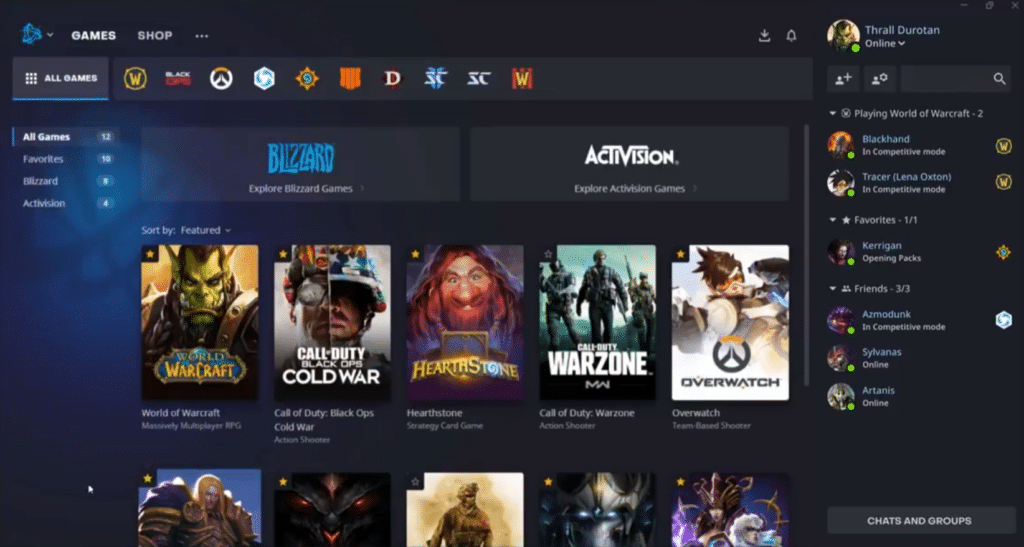The height and width of the screenshot is (547, 1024).
Task: Toggle favorite star on StarCraft II card
Action: coord(548,482)
